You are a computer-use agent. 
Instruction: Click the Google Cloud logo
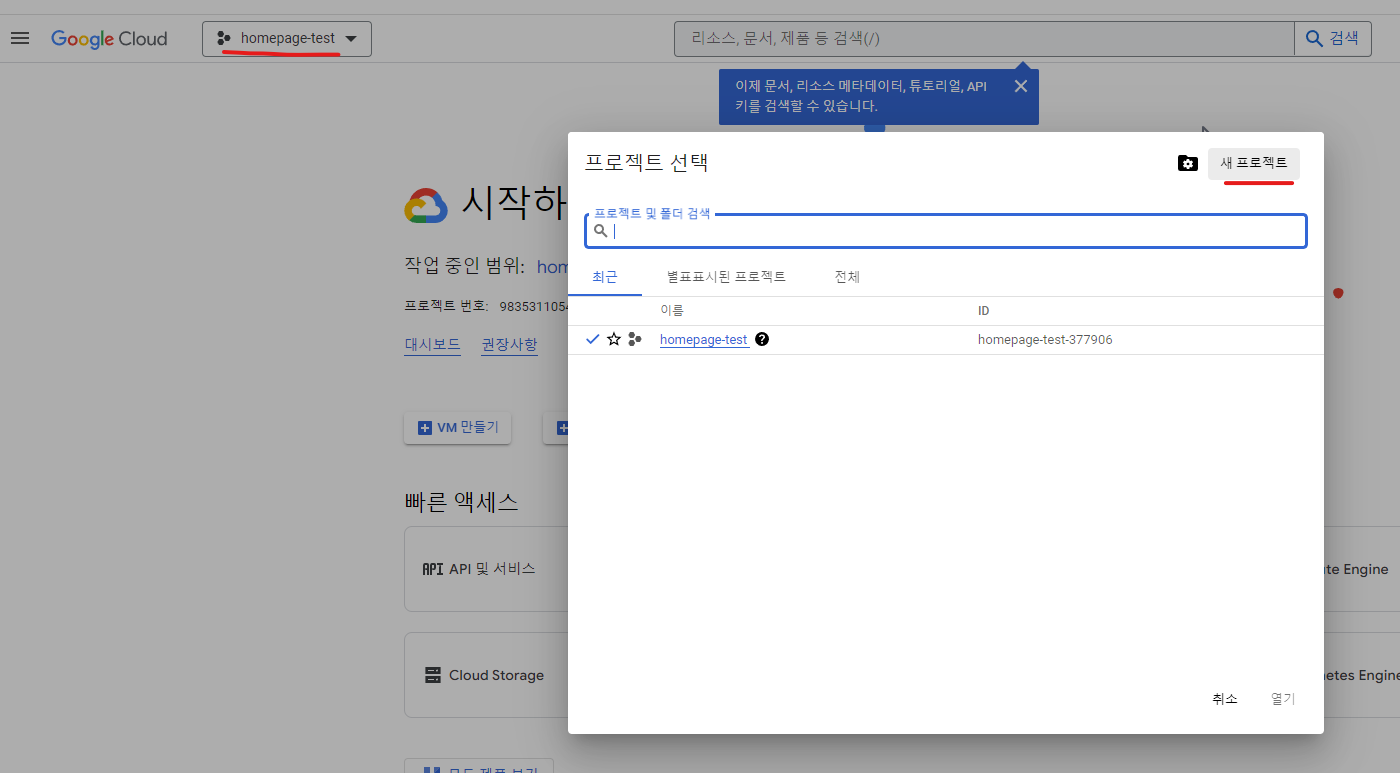point(109,39)
